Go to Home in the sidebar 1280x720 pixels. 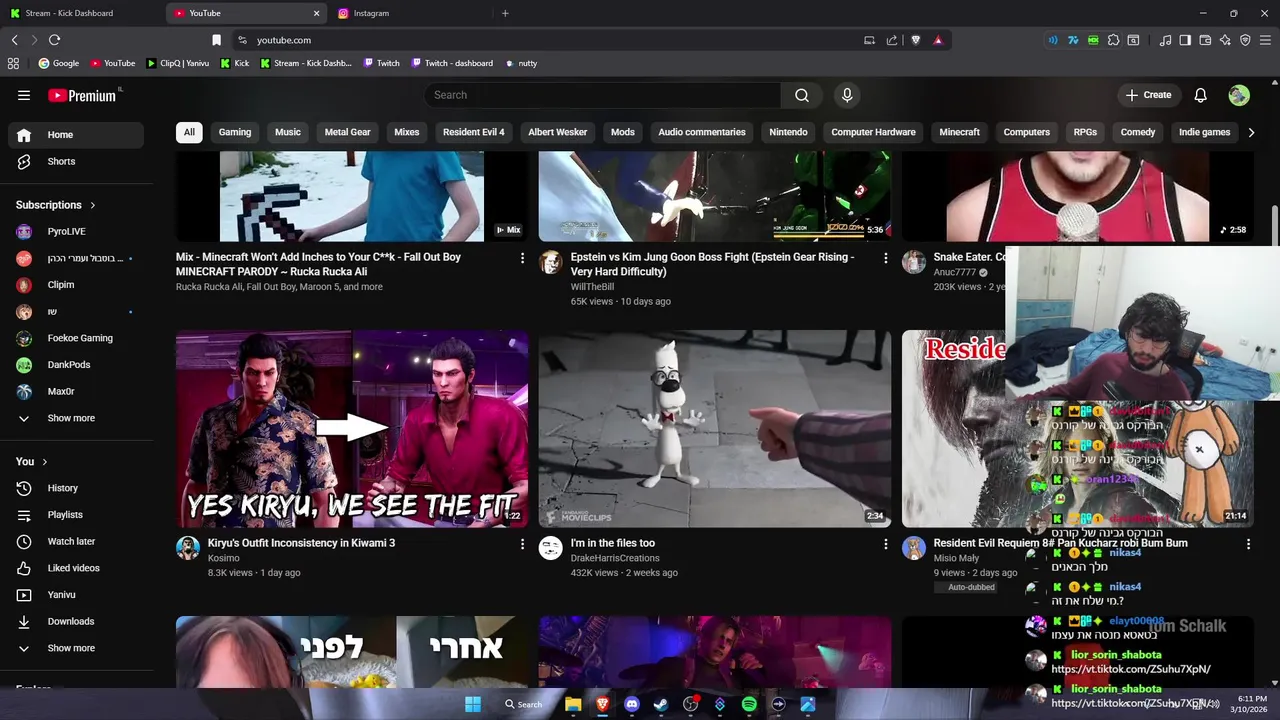76,135
